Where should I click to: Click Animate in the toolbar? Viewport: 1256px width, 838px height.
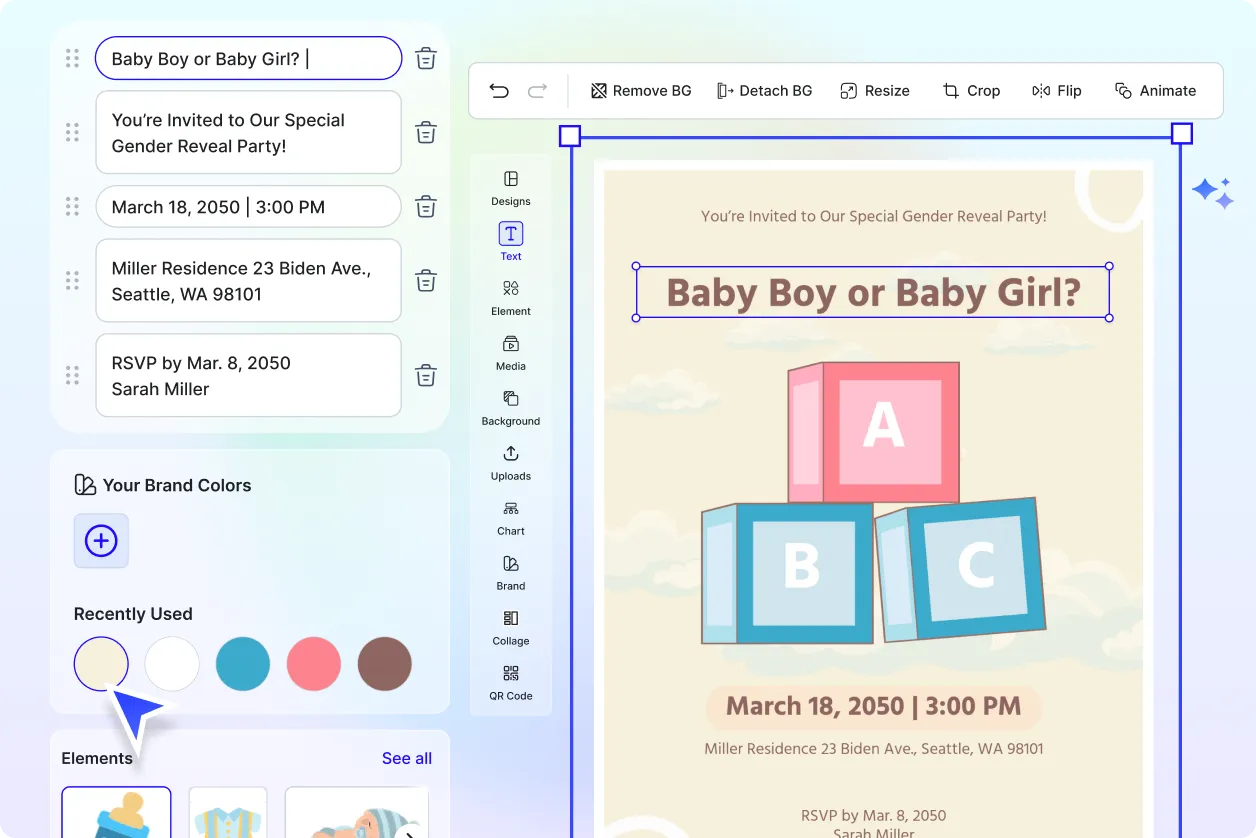click(1156, 90)
